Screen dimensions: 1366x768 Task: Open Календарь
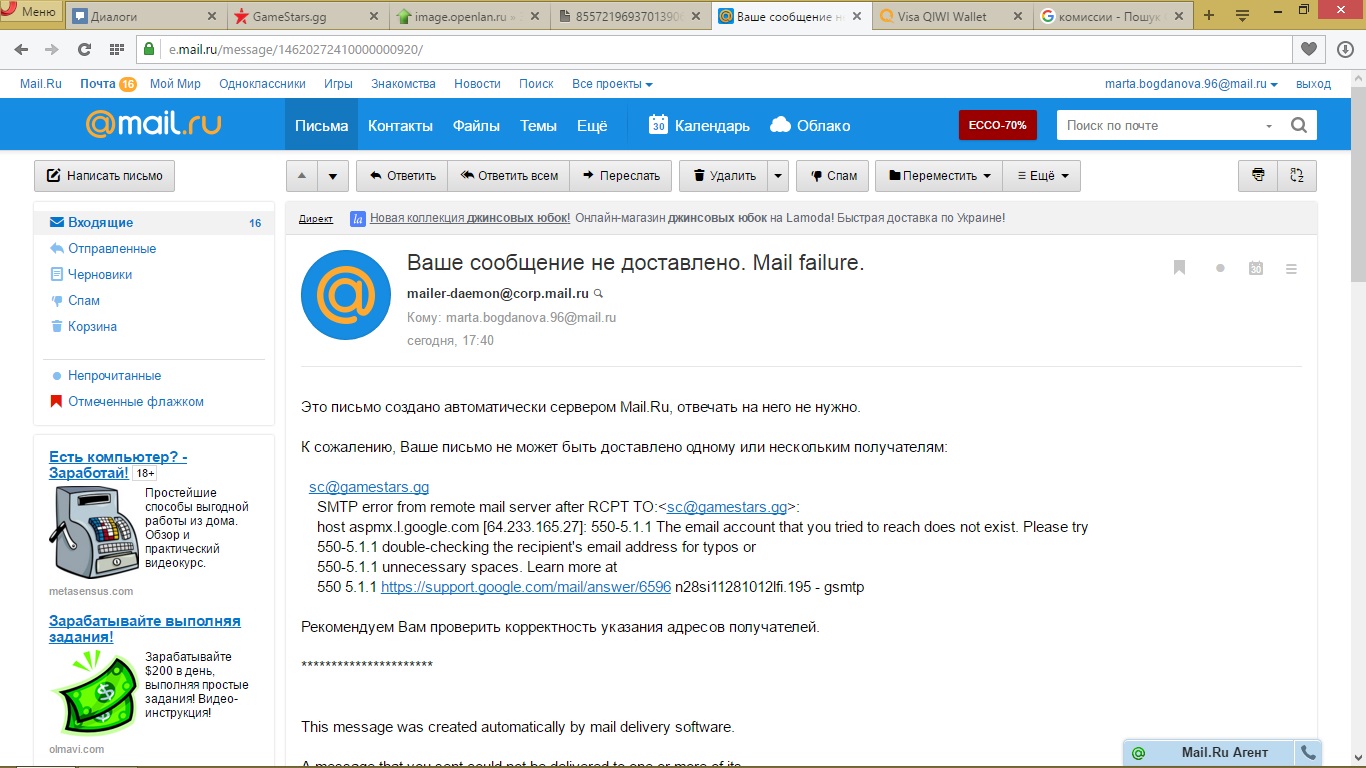(699, 125)
